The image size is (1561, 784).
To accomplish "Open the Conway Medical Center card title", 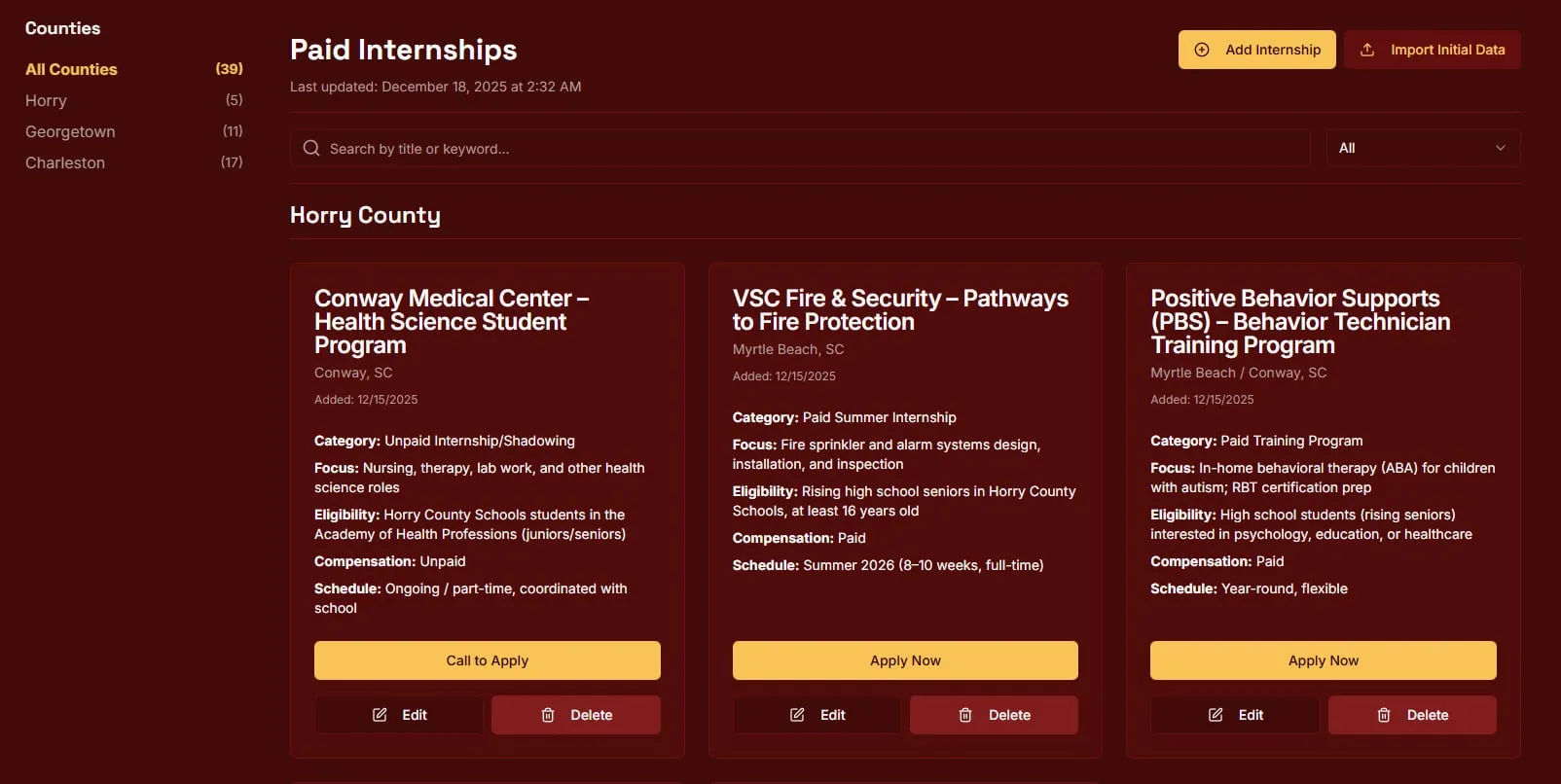I will (452, 321).
